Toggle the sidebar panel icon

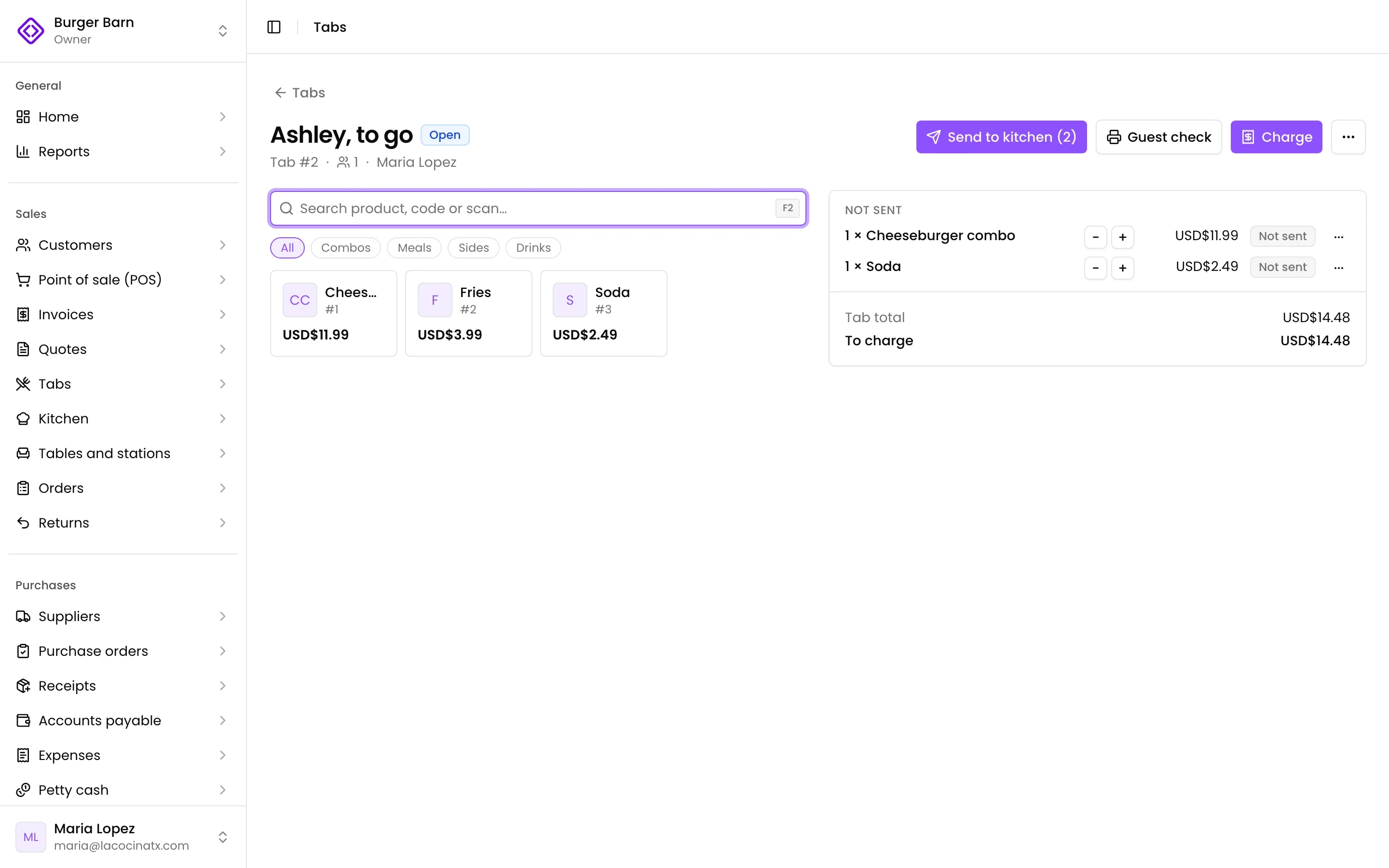coord(274,27)
